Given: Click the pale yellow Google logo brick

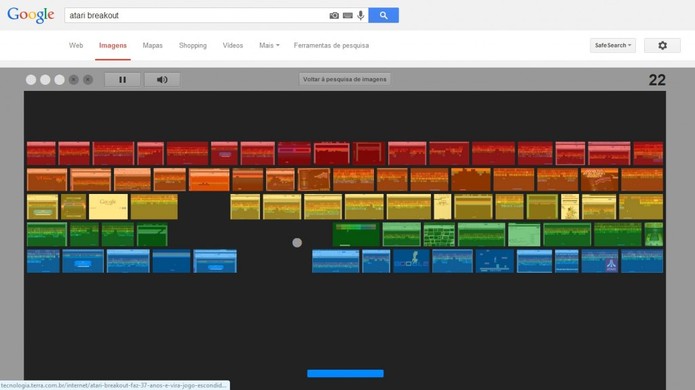Looking at the screenshot, I should point(108,207).
